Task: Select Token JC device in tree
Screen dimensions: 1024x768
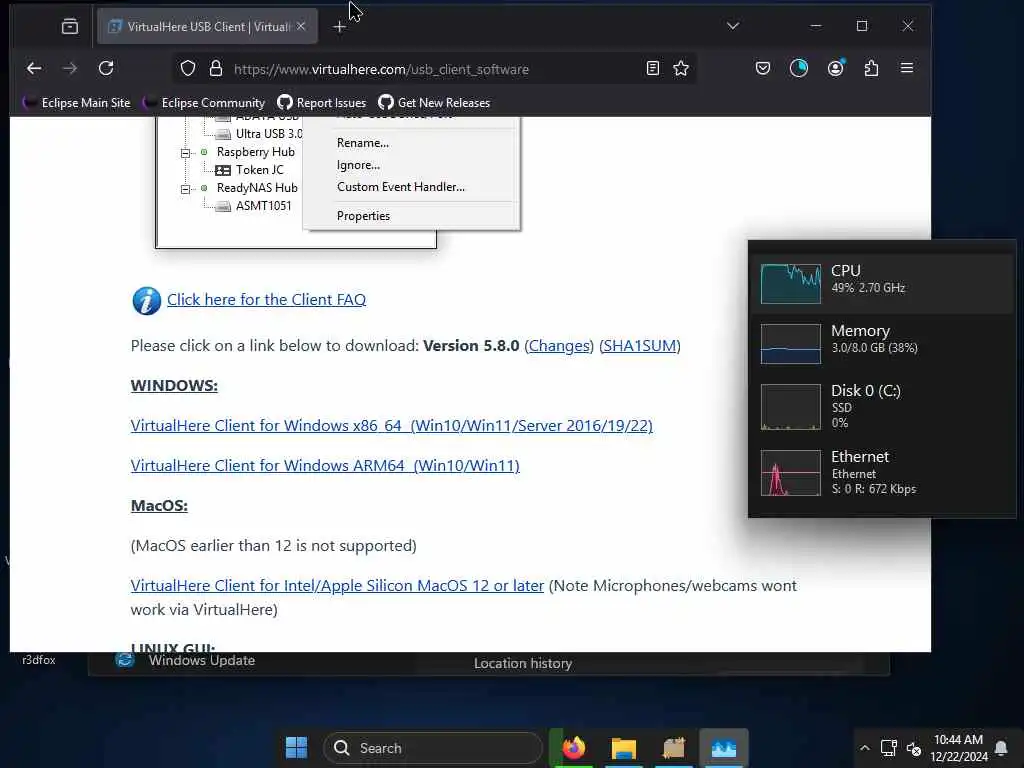Action: click(249, 170)
